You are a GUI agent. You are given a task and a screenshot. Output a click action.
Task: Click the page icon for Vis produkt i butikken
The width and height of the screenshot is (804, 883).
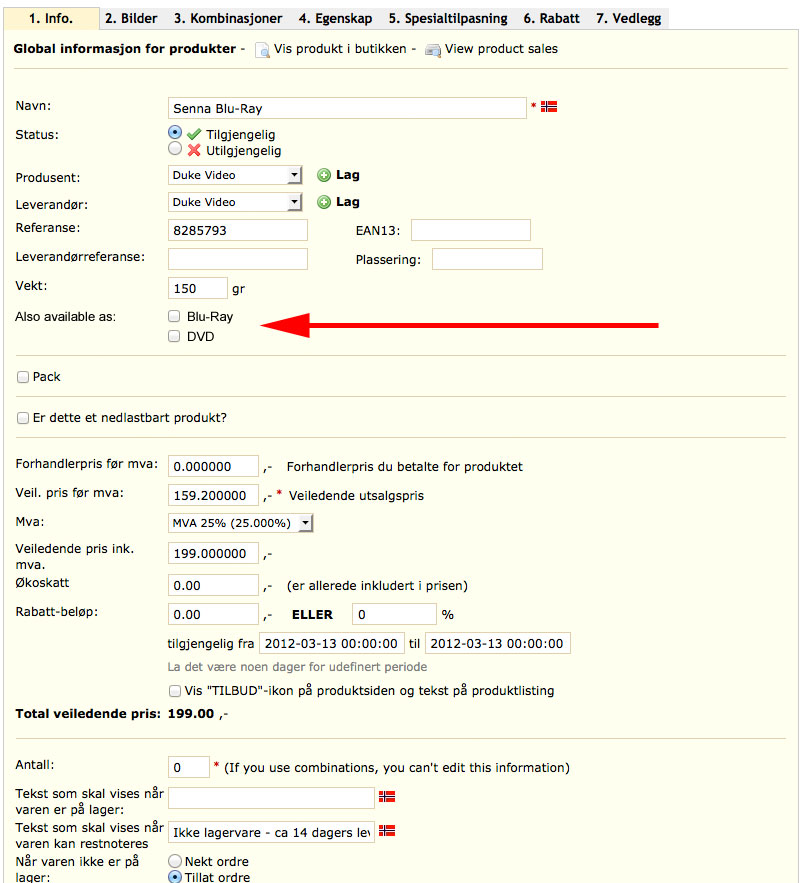(x=262, y=50)
